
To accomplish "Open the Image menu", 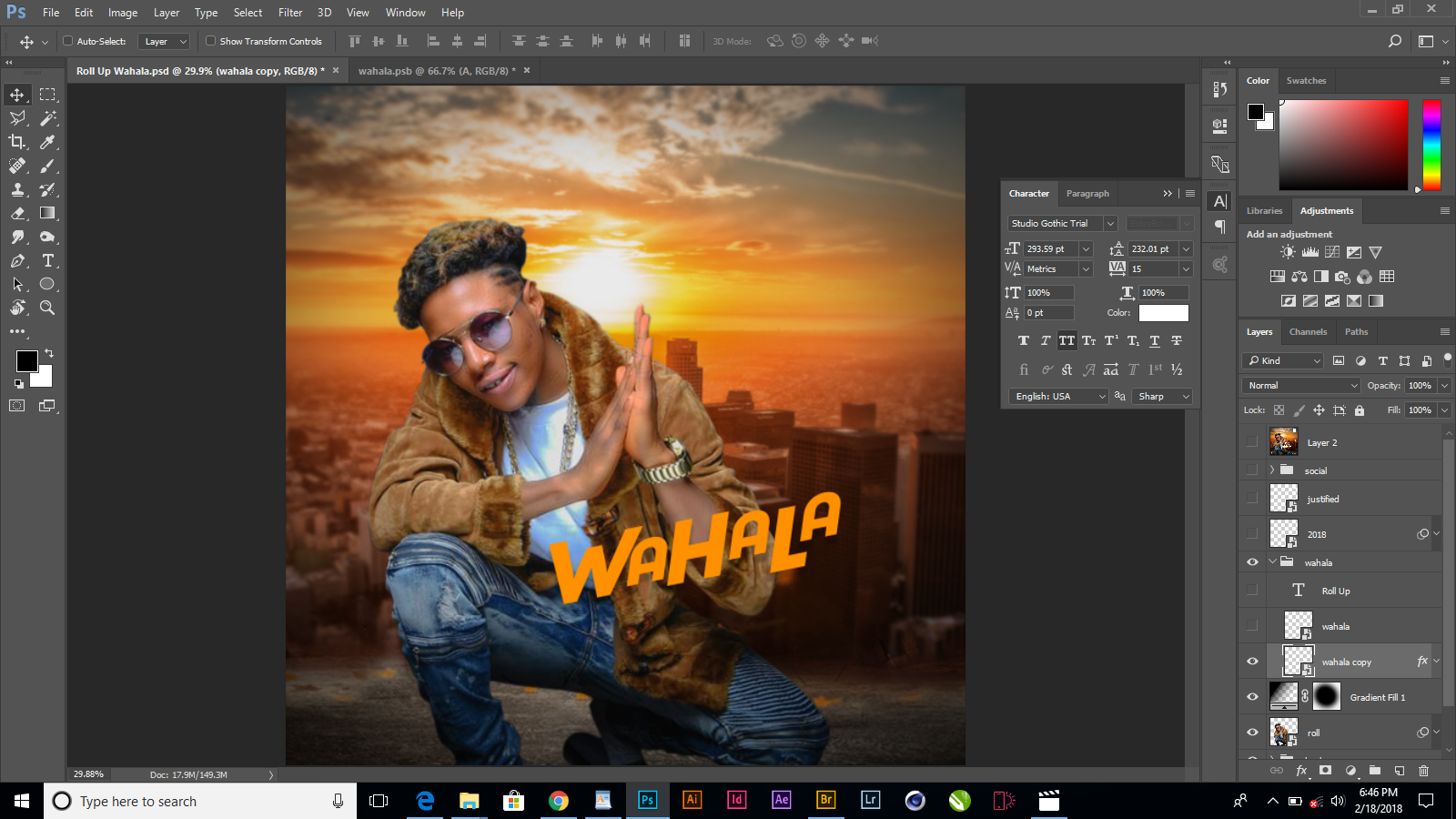I will point(123,13).
